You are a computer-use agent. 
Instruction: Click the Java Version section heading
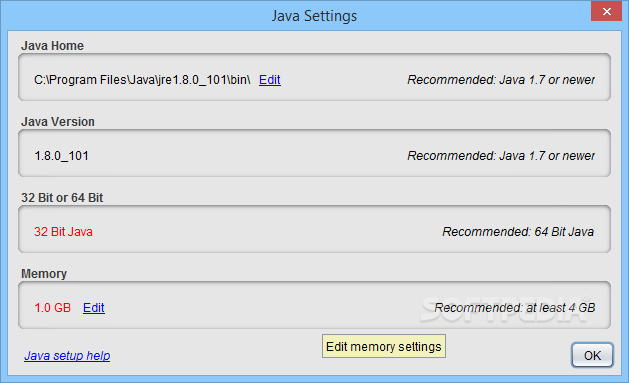click(x=58, y=122)
